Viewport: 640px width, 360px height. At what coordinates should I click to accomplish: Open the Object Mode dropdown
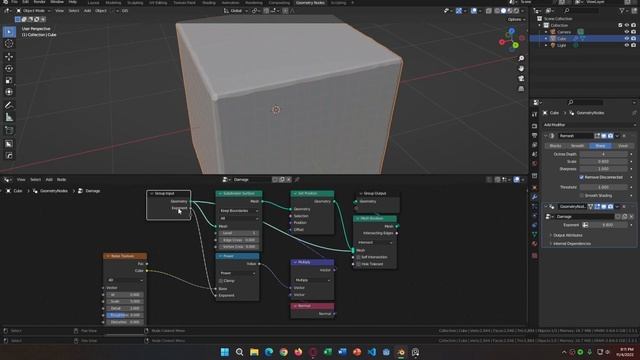coord(33,11)
